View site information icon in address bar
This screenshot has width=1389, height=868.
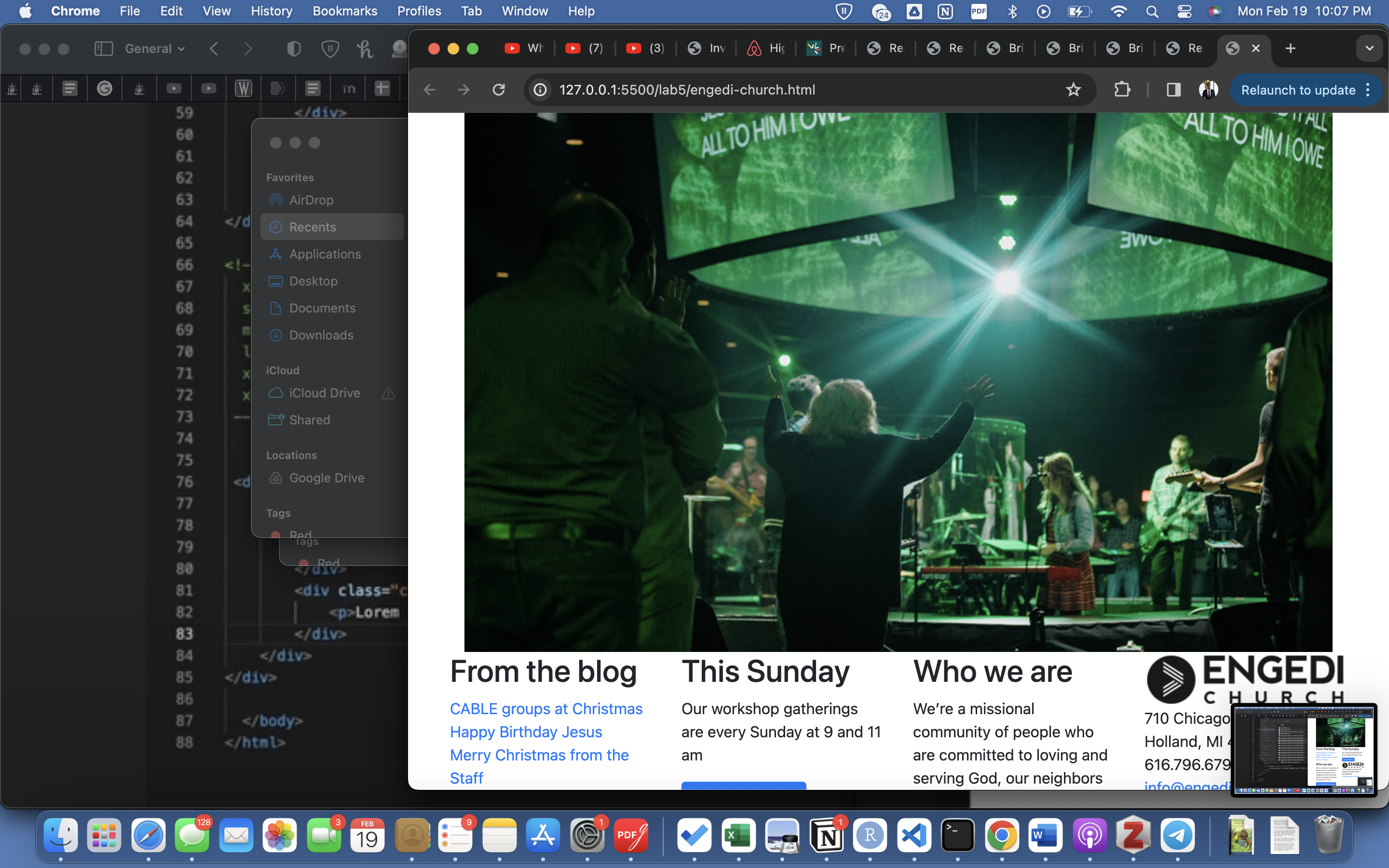(x=540, y=90)
